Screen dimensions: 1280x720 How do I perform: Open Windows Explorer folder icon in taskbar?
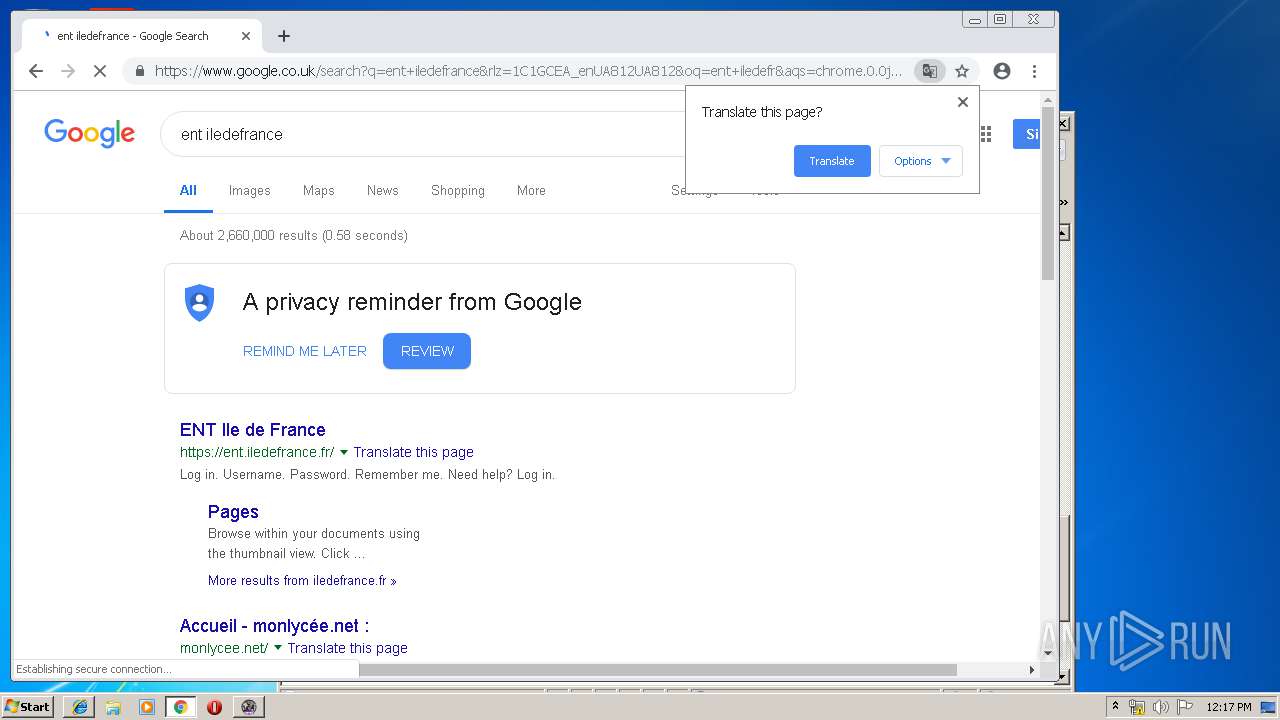tap(113, 707)
